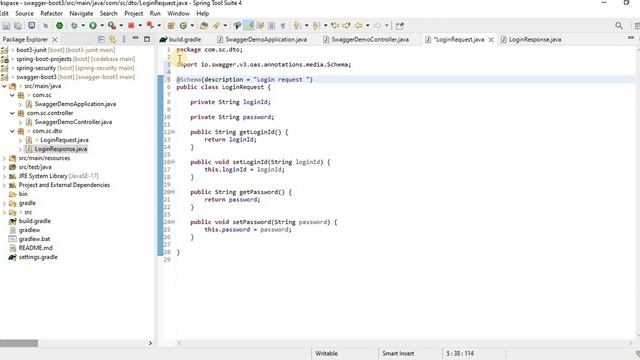Fold the getPassword method at line 20

click(x=173, y=192)
